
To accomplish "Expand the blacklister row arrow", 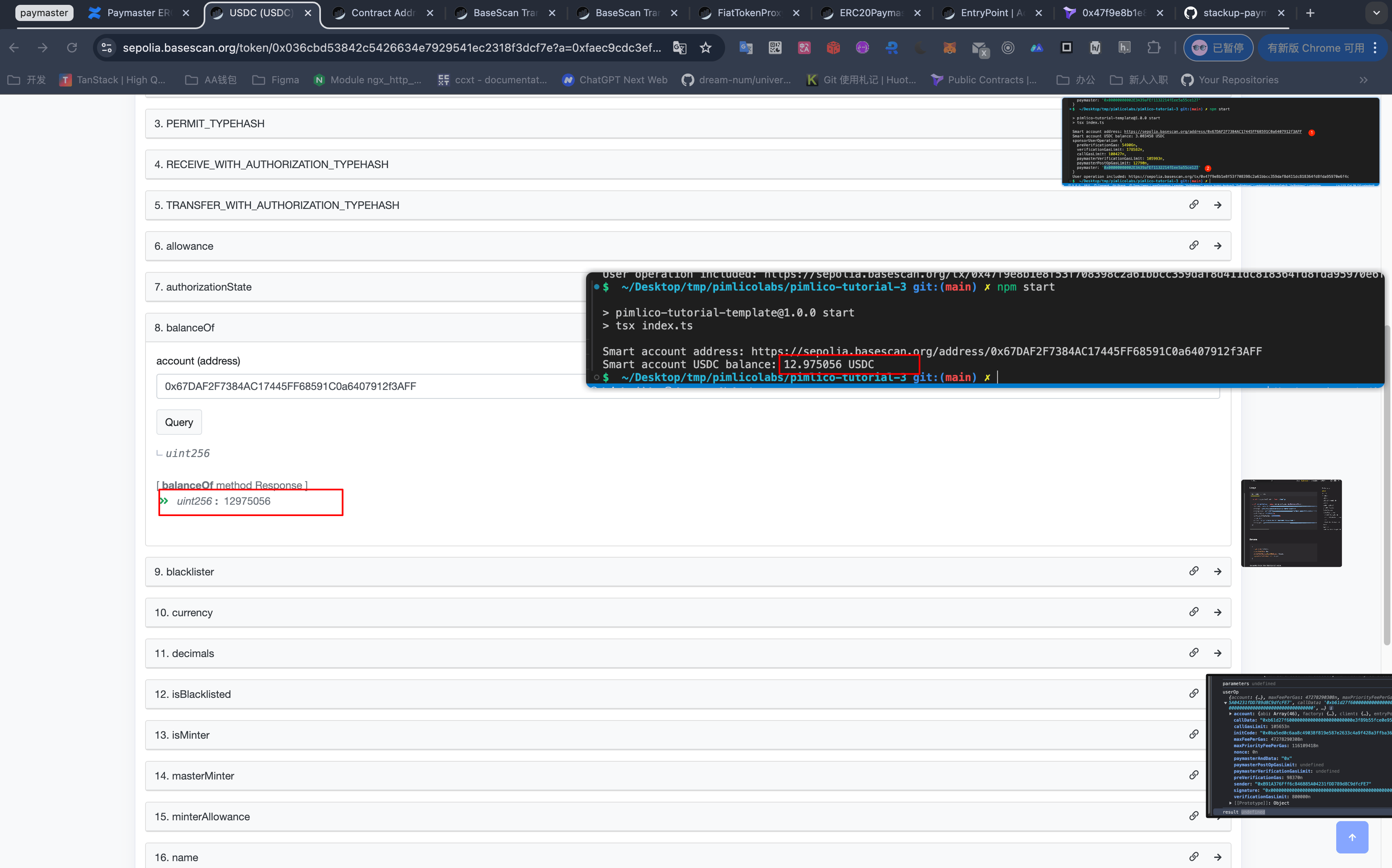I will [x=1217, y=571].
